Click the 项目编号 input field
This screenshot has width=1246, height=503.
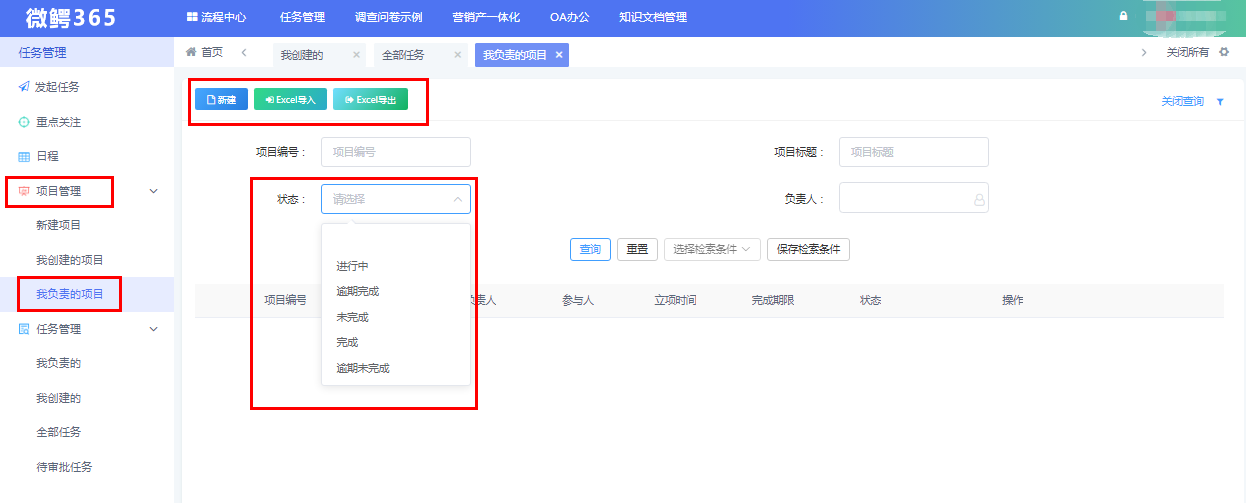click(x=395, y=152)
